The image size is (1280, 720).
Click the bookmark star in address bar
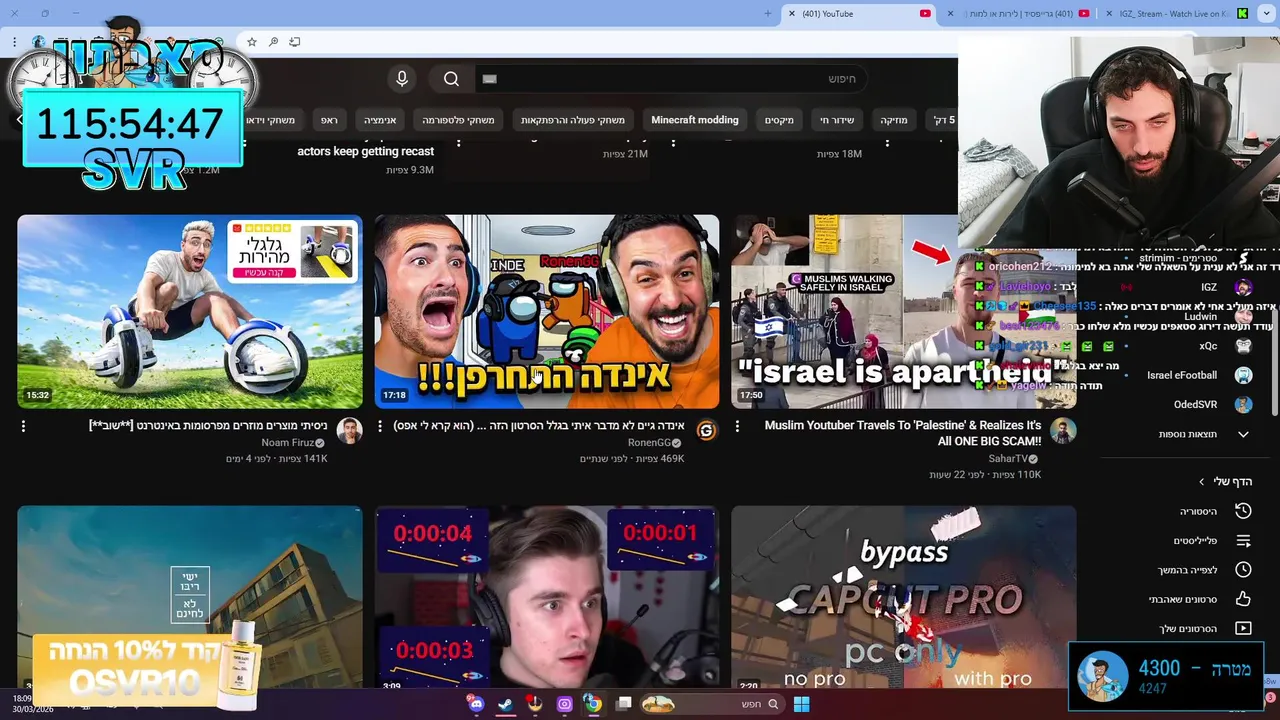tap(252, 42)
